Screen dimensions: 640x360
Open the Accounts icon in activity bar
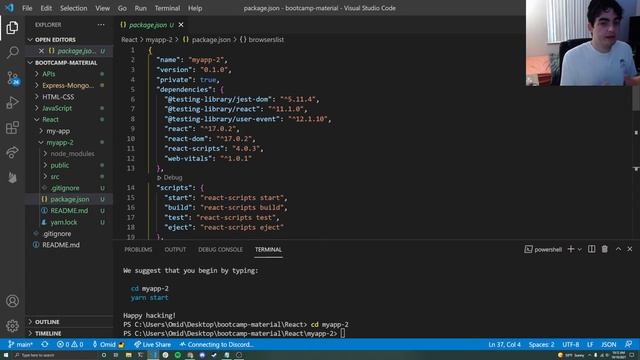(12, 301)
